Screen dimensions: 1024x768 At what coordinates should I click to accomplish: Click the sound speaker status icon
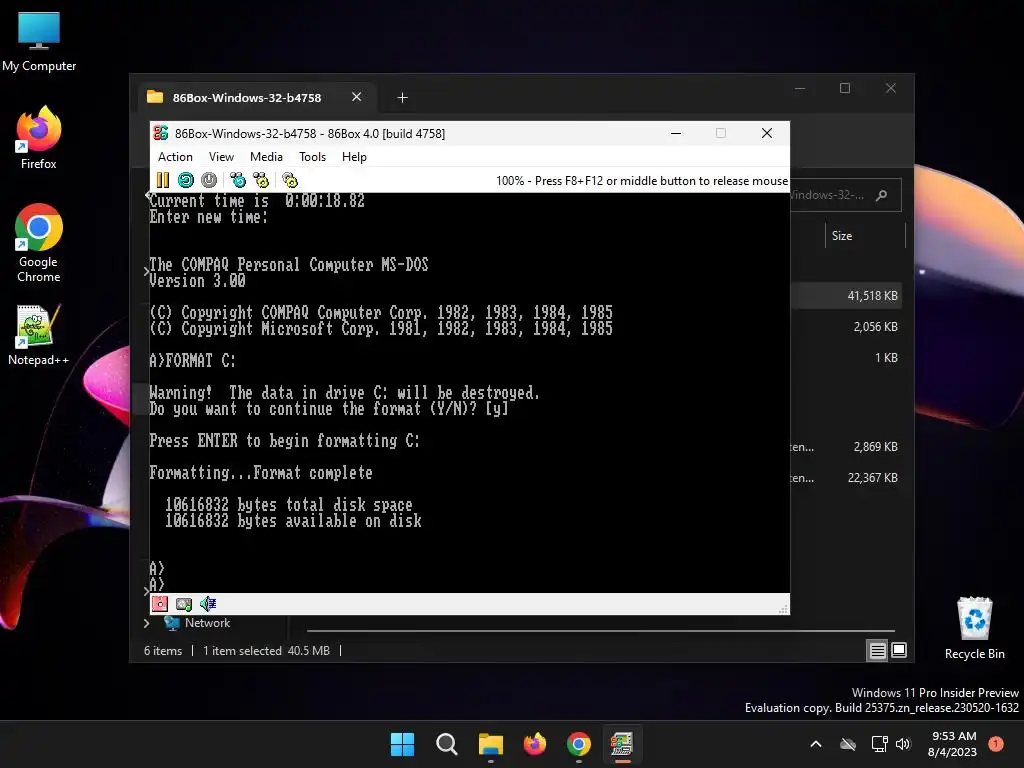click(208, 604)
